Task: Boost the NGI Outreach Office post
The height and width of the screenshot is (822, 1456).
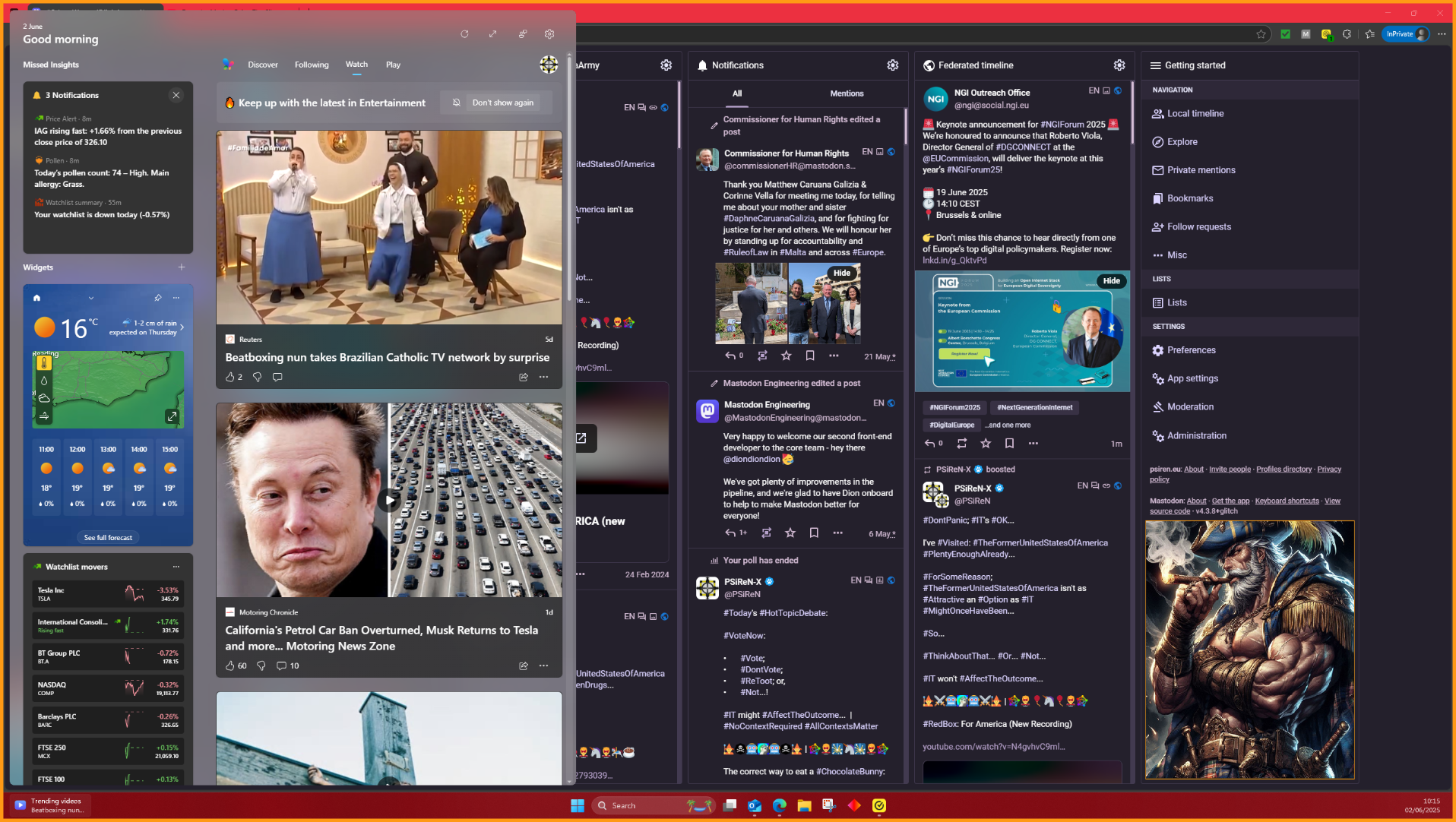Action: [x=962, y=443]
